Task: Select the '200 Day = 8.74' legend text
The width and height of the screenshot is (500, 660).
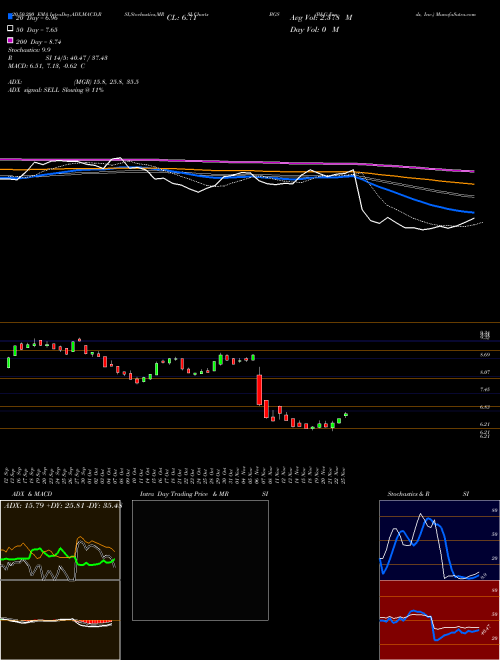Action: [x=38, y=42]
